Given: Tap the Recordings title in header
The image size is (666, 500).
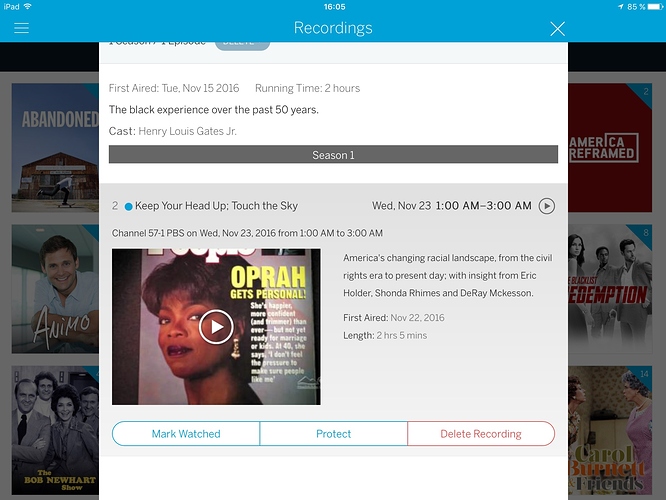Looking at the screenshot, I should (x=333, y=28).
